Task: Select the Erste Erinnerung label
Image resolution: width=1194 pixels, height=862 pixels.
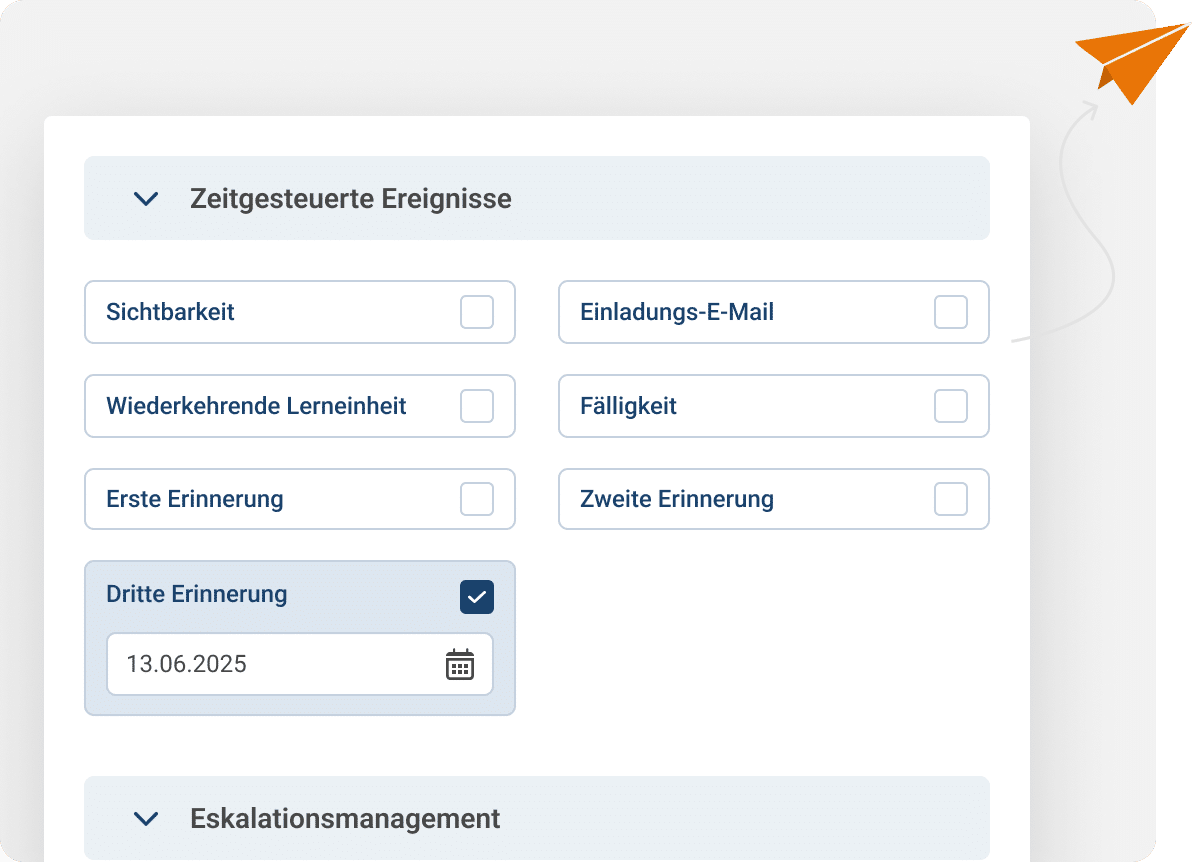Action: click(x=195, y=500)
